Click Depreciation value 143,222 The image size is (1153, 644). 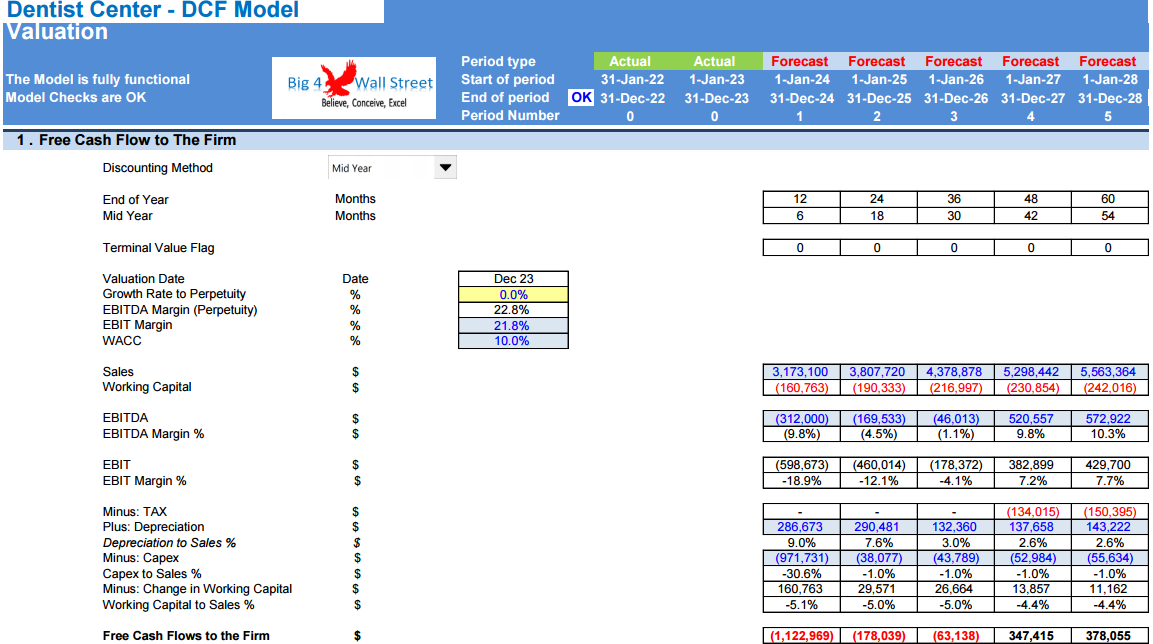[1110, 527]
